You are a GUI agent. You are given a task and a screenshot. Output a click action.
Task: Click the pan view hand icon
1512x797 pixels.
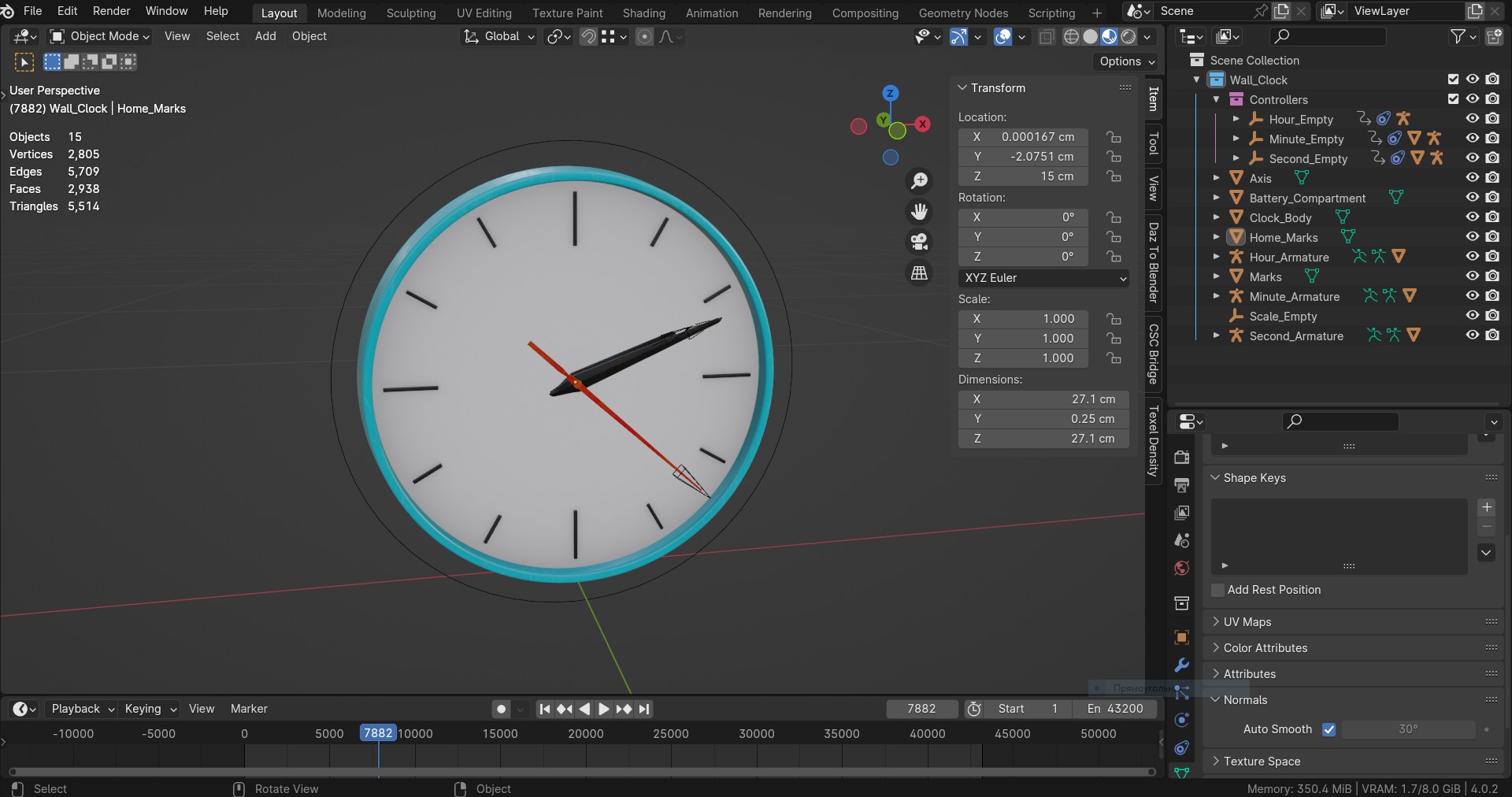919,212
